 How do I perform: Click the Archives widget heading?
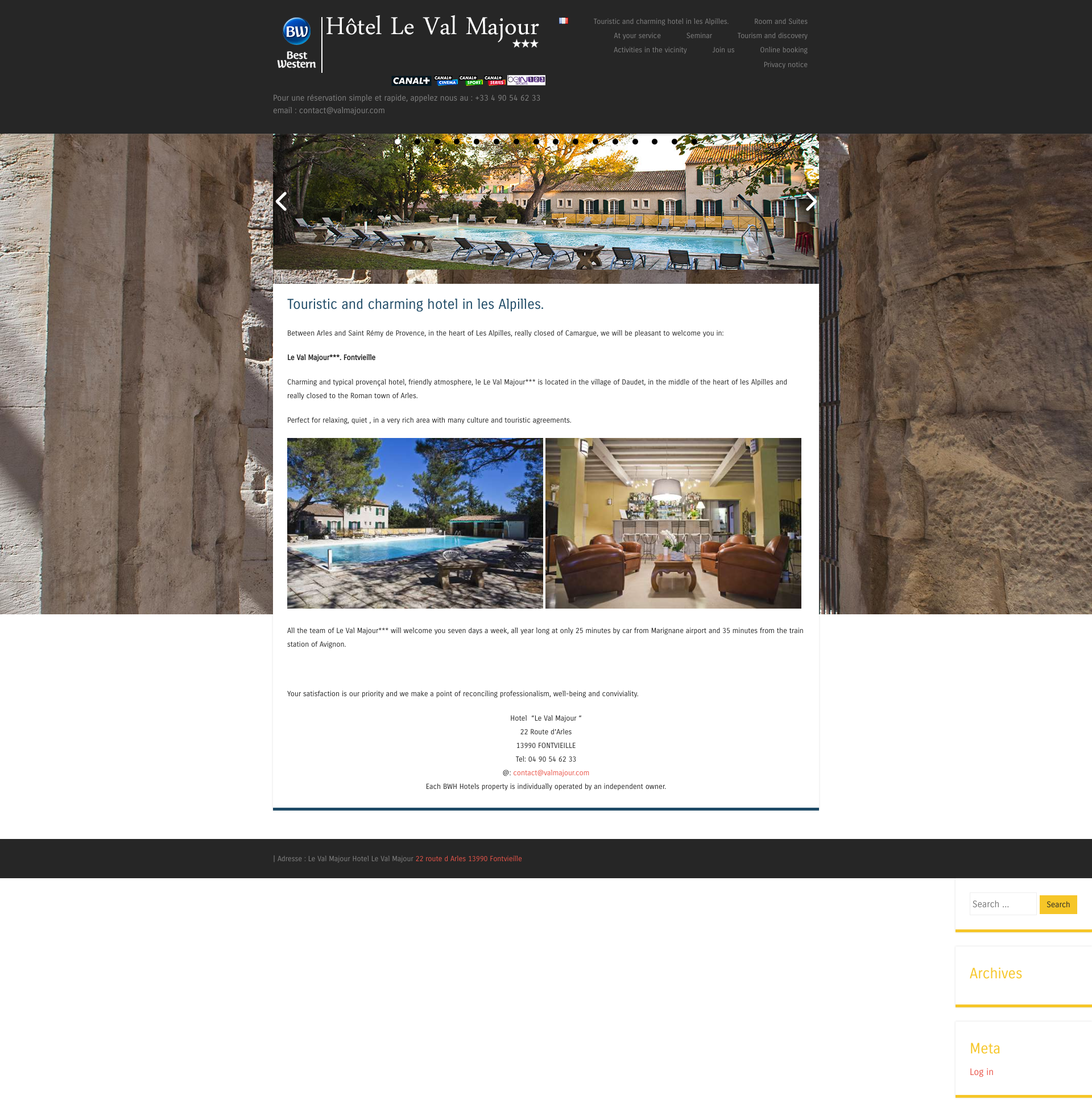coord(995,973)
